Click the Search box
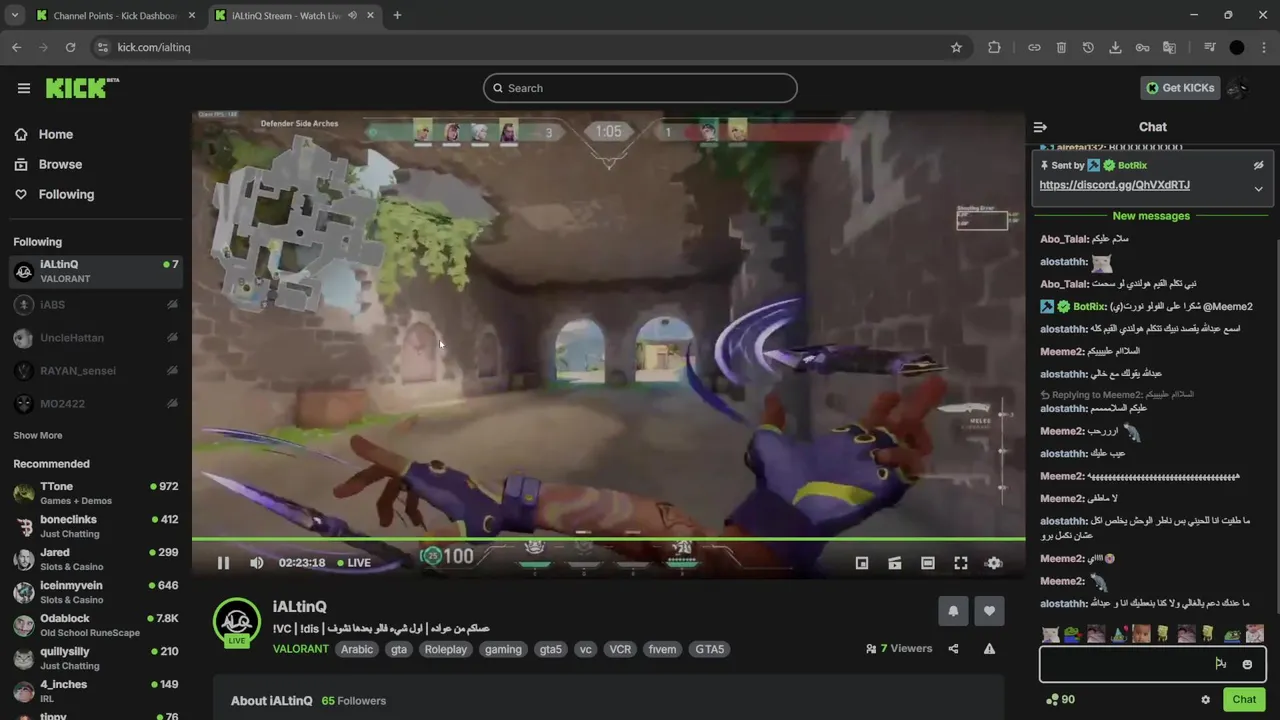 click(x=640, y=88)
